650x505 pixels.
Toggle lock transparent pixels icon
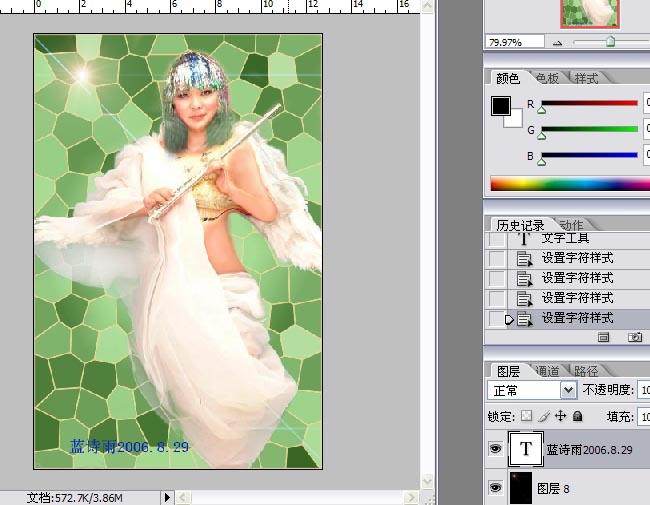point(526,415)
